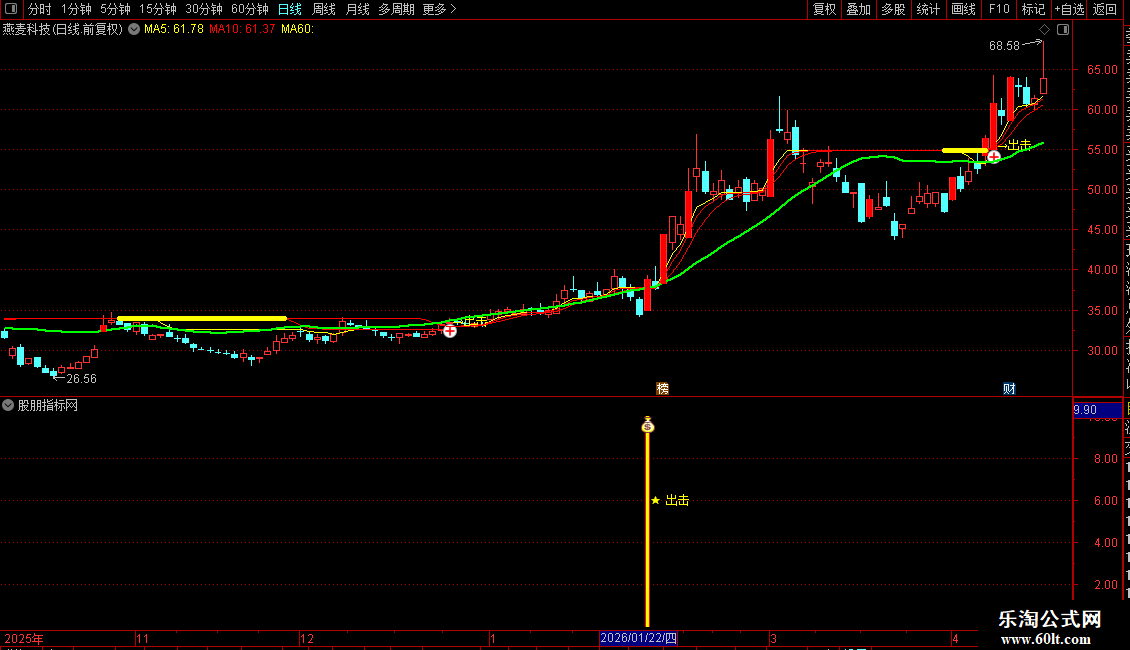Select the 30分钟 period tab

(204, 9)
